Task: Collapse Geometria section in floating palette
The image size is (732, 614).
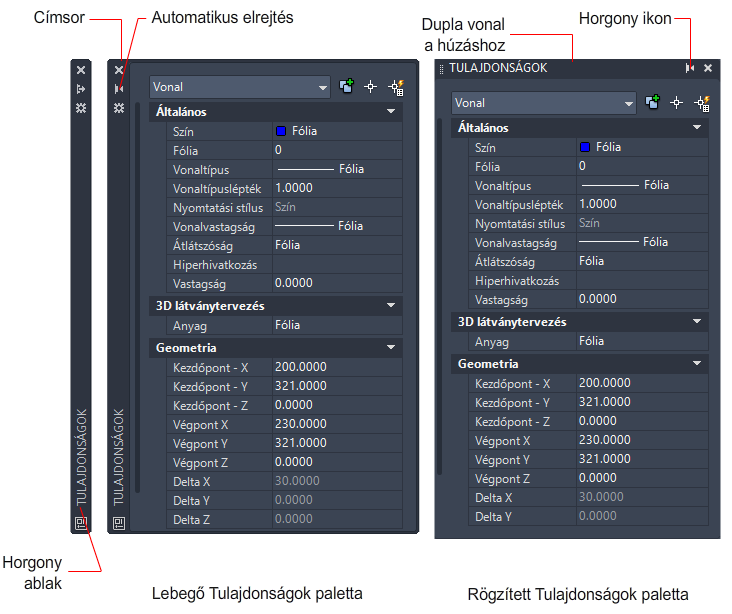Action: pyautogui.click(x=391, y=347)
